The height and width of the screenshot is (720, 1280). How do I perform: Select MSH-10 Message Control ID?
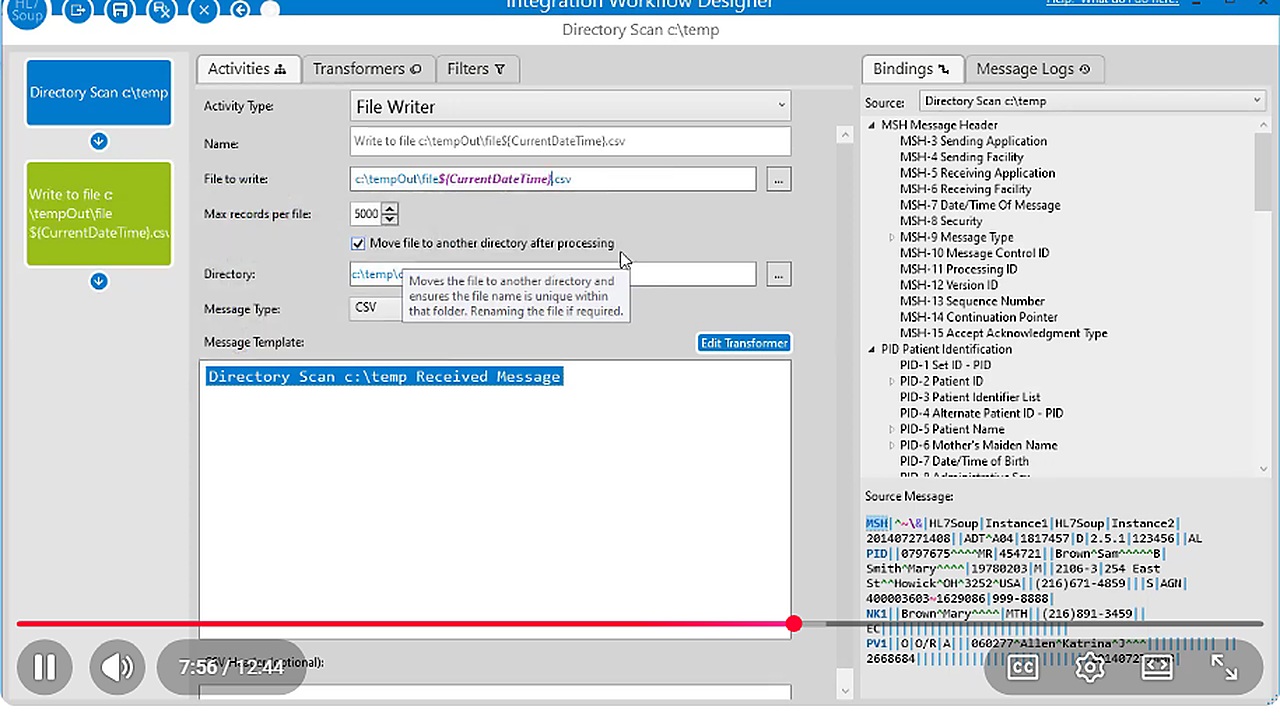point(974,253)
